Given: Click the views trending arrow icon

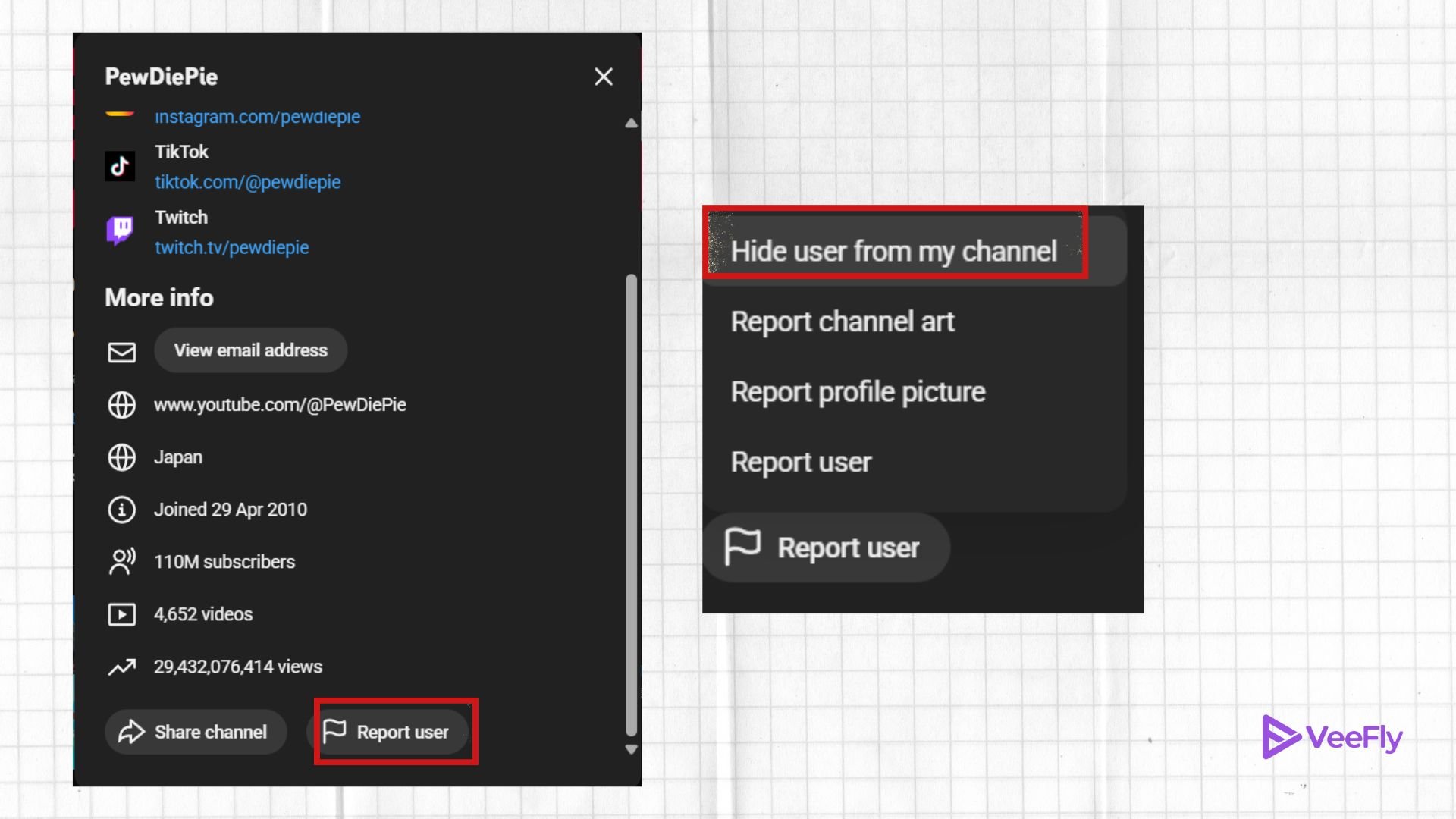Looking at the screenshot, I should [x=121, y=667].
